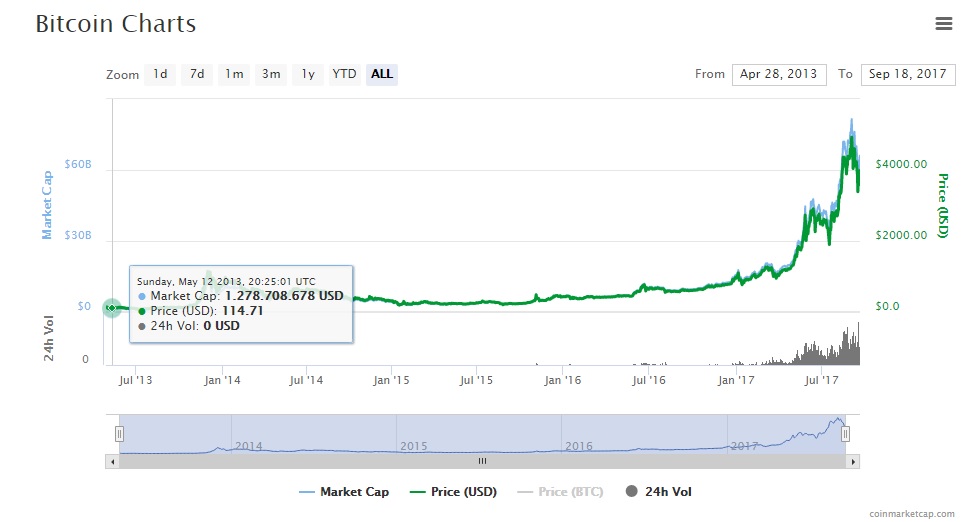The width and height of the screenshot is (972, 522).
Task: Click the $4000.00 price axis label
Action: tap(901, 164)
